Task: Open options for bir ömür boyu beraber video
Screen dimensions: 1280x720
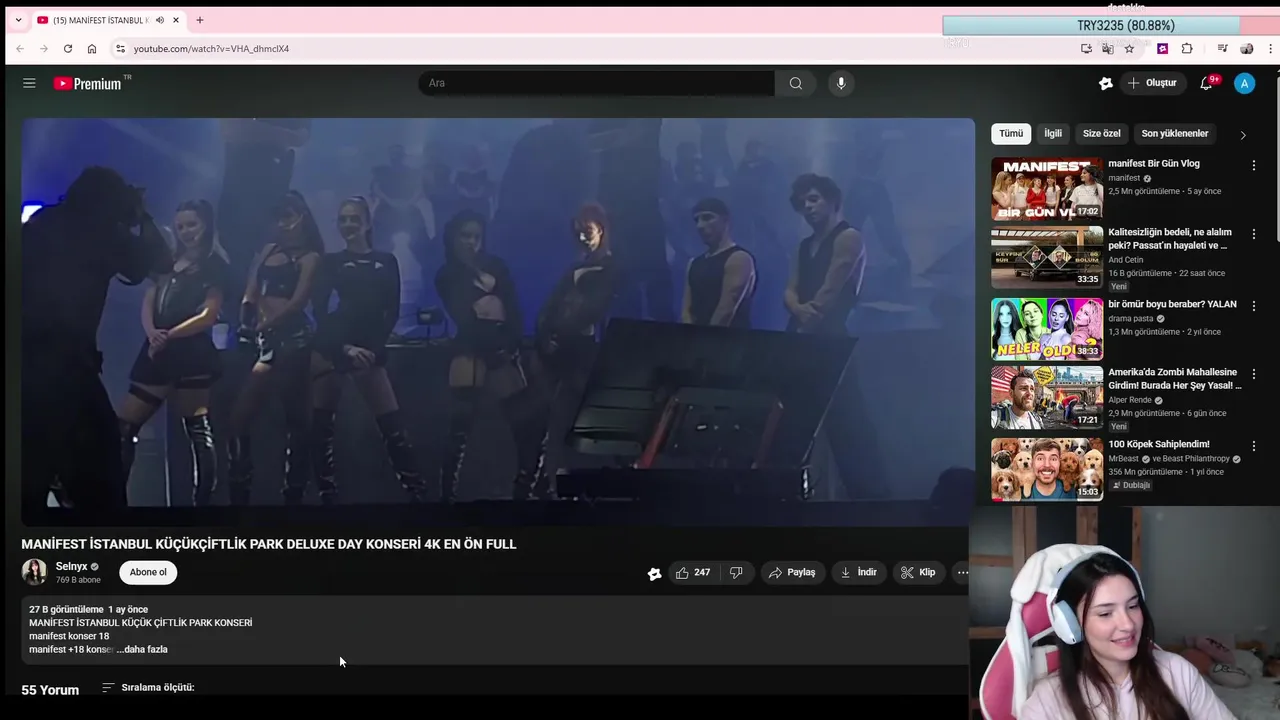Action: pos(1253,305)
